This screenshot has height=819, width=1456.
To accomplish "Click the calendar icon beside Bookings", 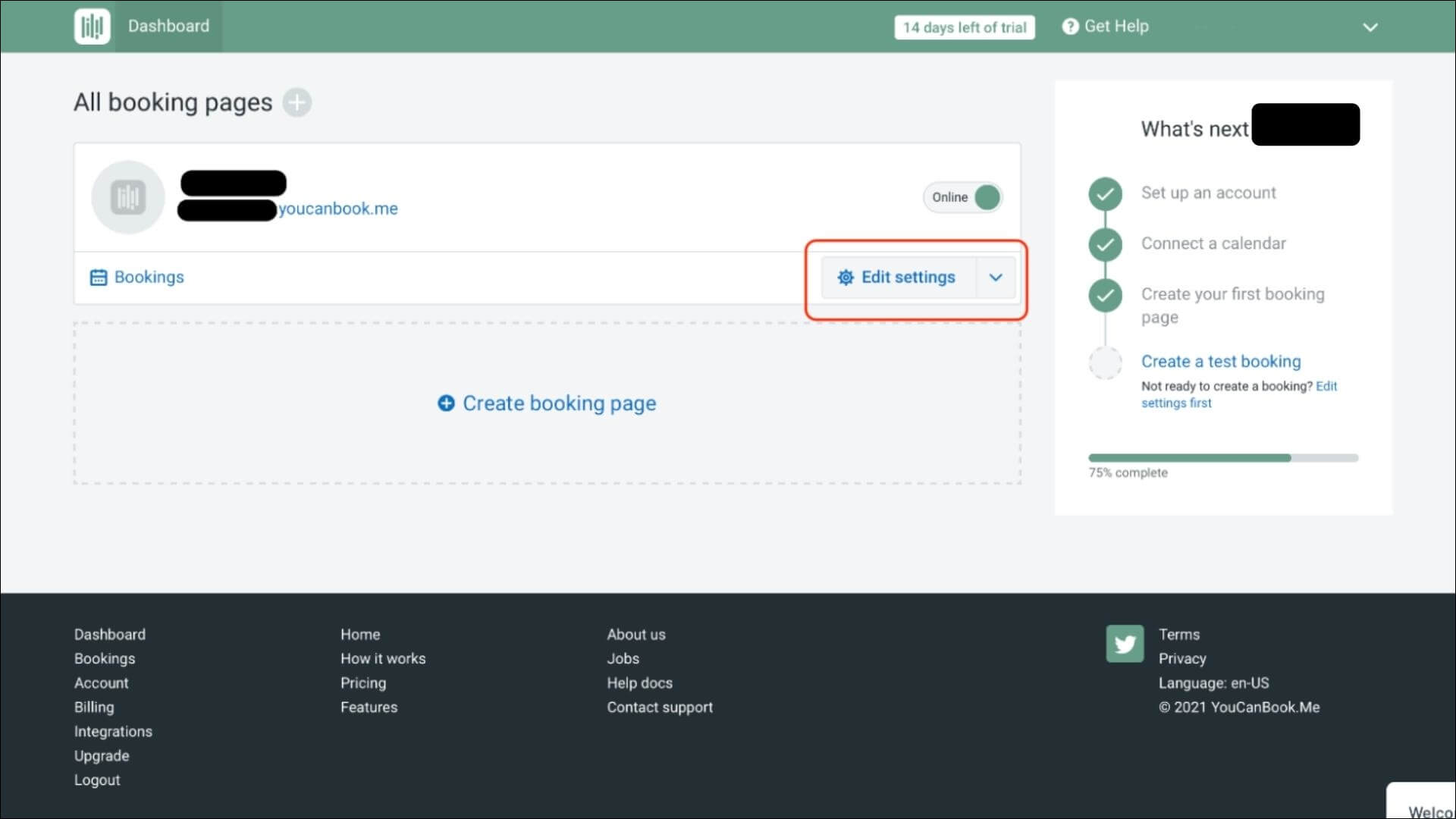I will tap(99, 278).
